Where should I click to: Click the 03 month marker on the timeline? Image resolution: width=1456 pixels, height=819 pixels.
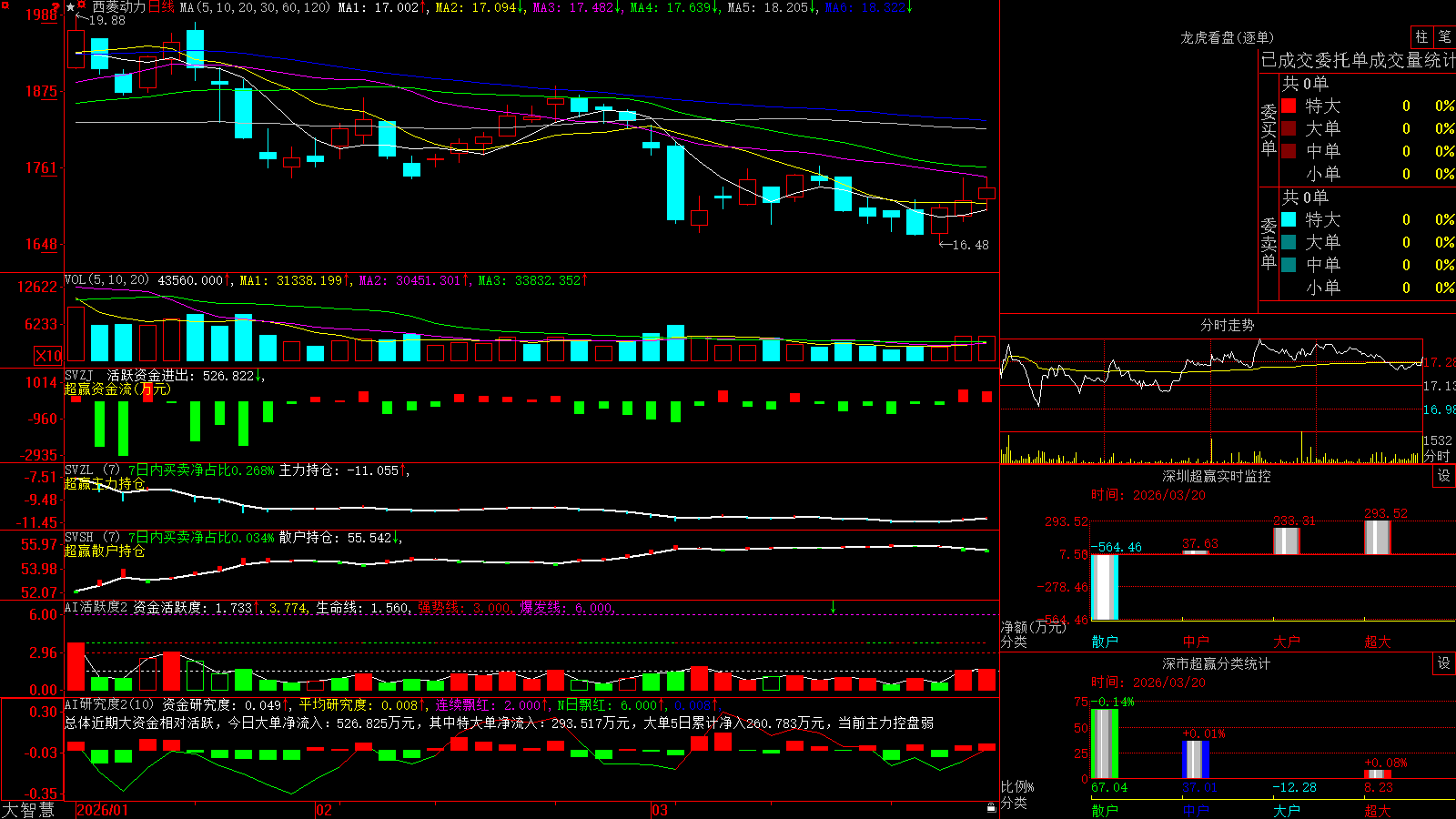(x=660, y=810)
